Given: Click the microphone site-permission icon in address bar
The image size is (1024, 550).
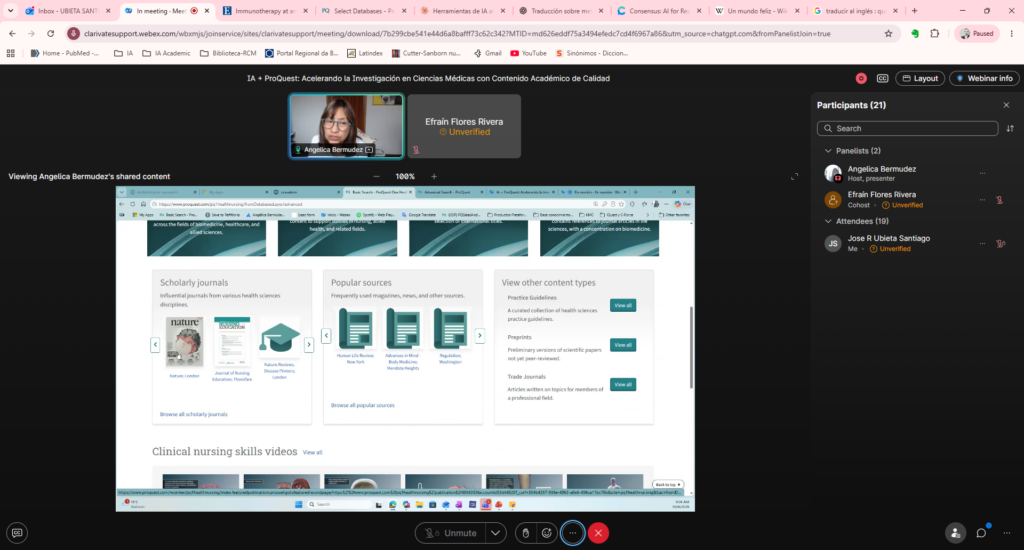Looking at the screenshot, I should [74, 33].
